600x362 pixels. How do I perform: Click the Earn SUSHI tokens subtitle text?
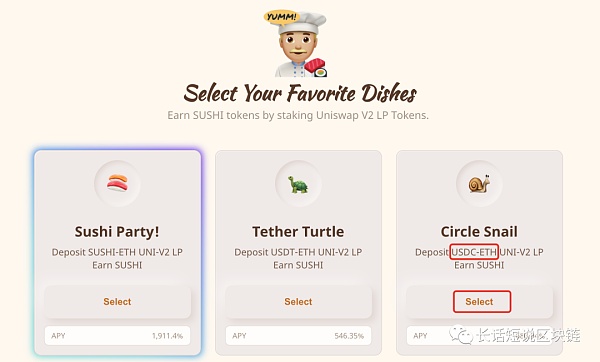tap(298, 115)
